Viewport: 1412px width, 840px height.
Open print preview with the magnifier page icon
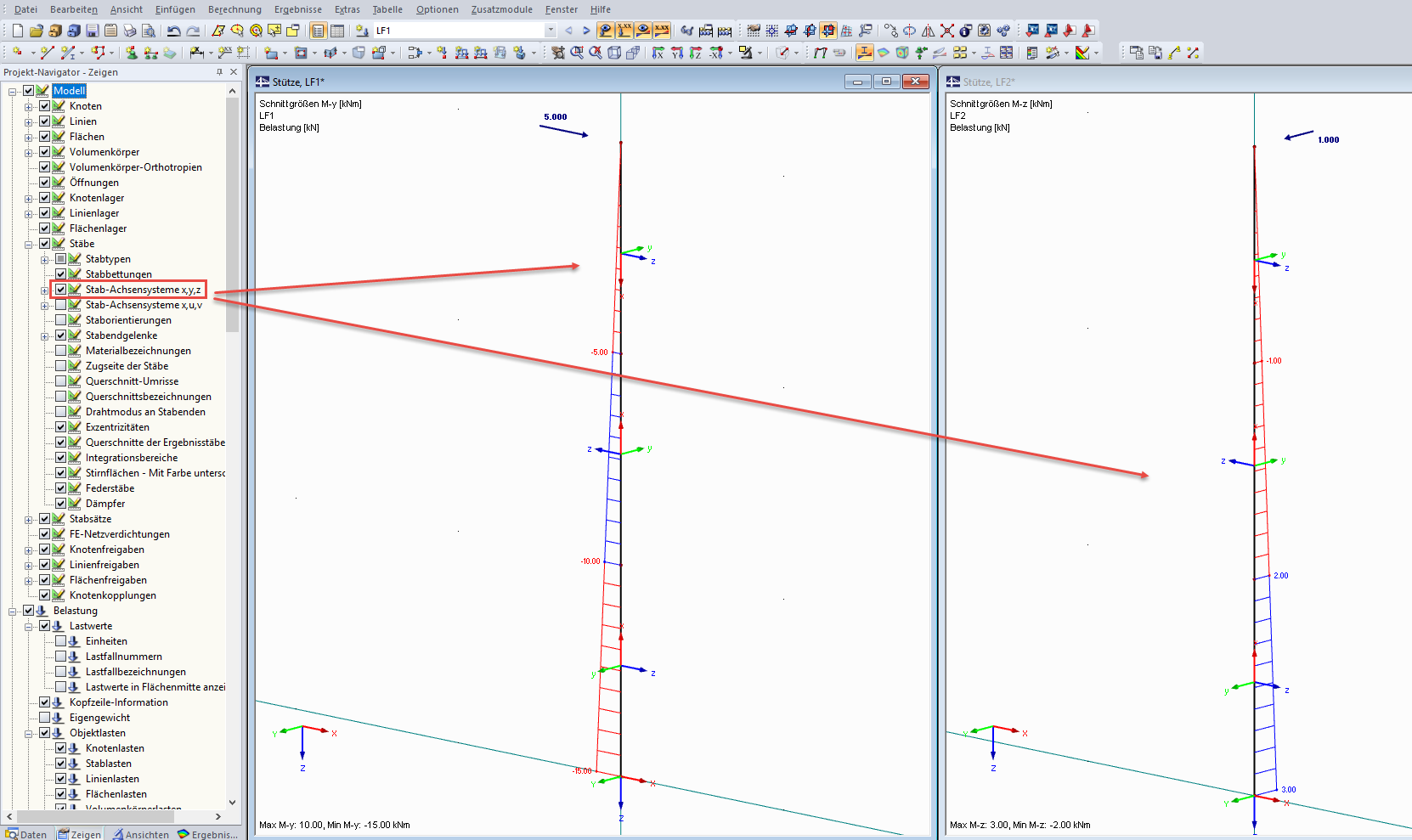click(x=148, y=31)
